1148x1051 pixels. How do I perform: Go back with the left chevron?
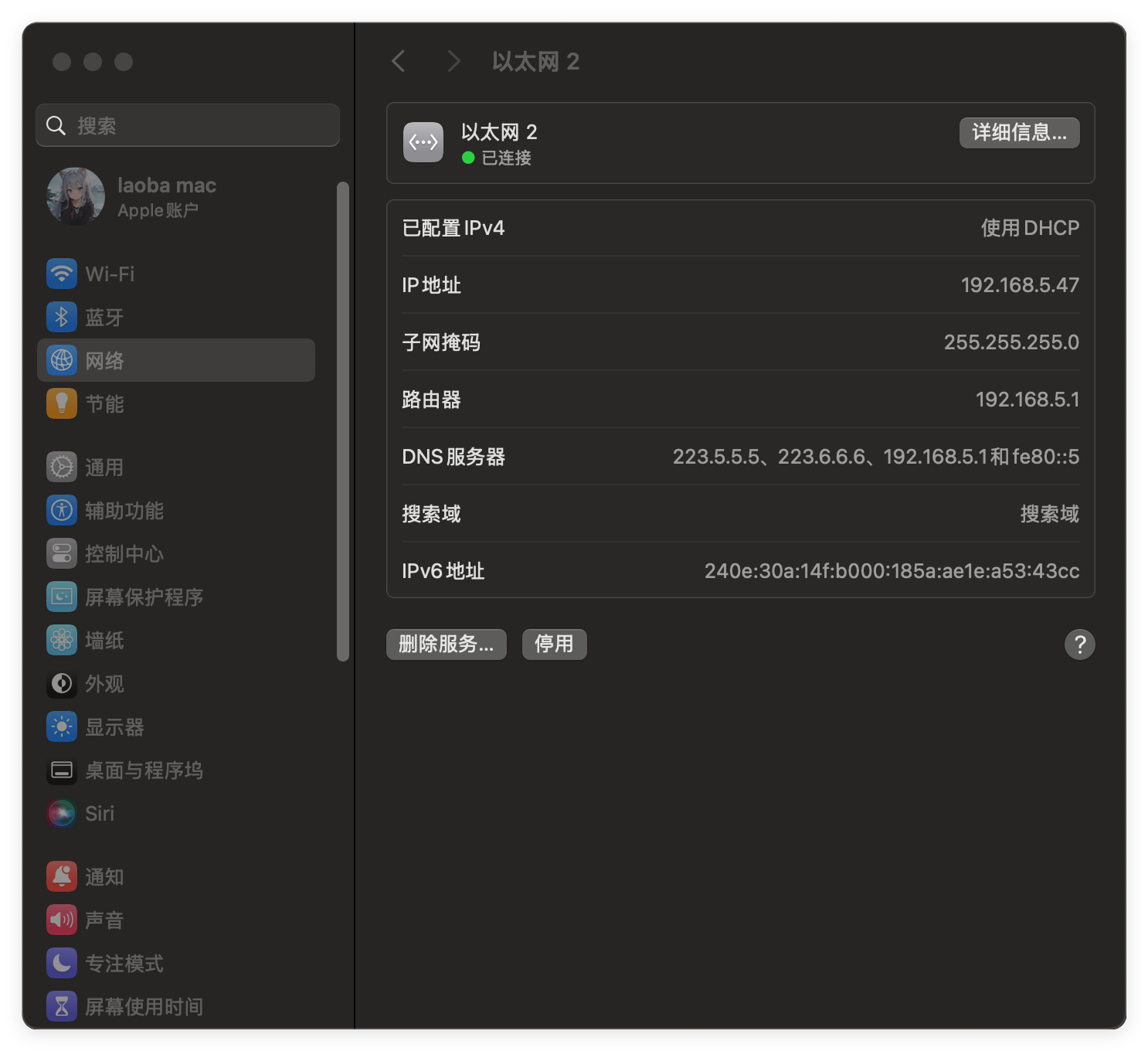coord(399,61)
